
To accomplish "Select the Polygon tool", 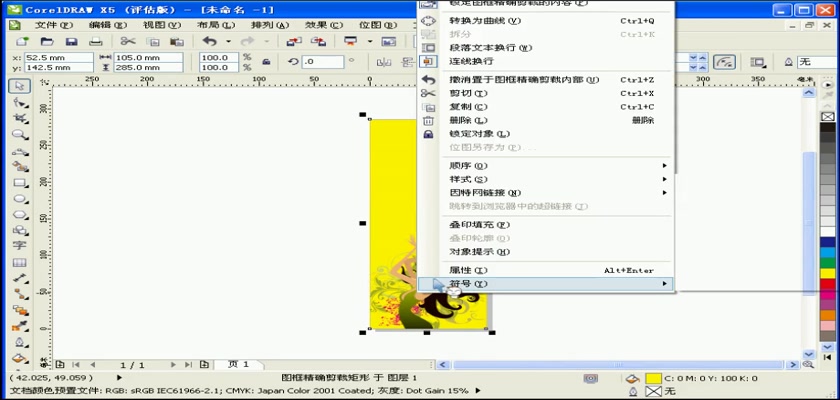I will [20, 215].
